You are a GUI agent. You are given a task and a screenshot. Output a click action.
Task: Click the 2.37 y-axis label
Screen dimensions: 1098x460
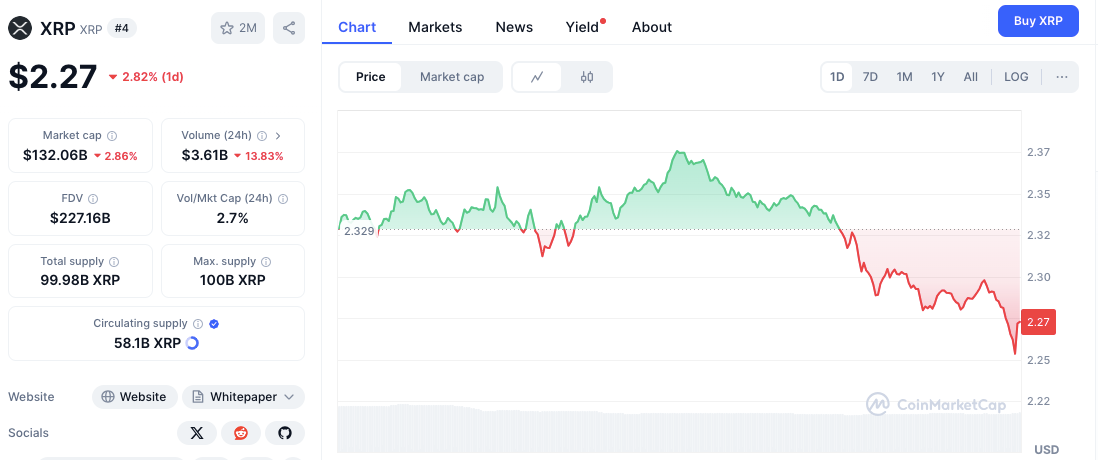[1038, 153]
